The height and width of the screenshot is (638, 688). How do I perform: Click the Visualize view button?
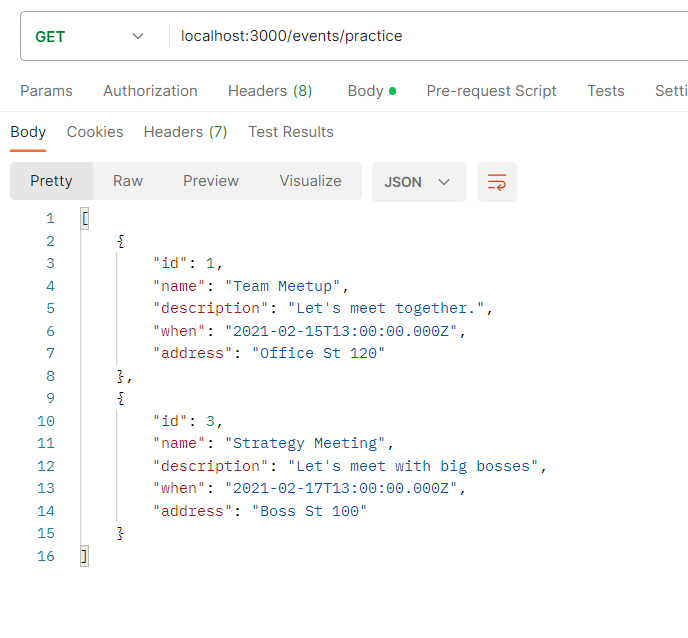coord(310,181)
